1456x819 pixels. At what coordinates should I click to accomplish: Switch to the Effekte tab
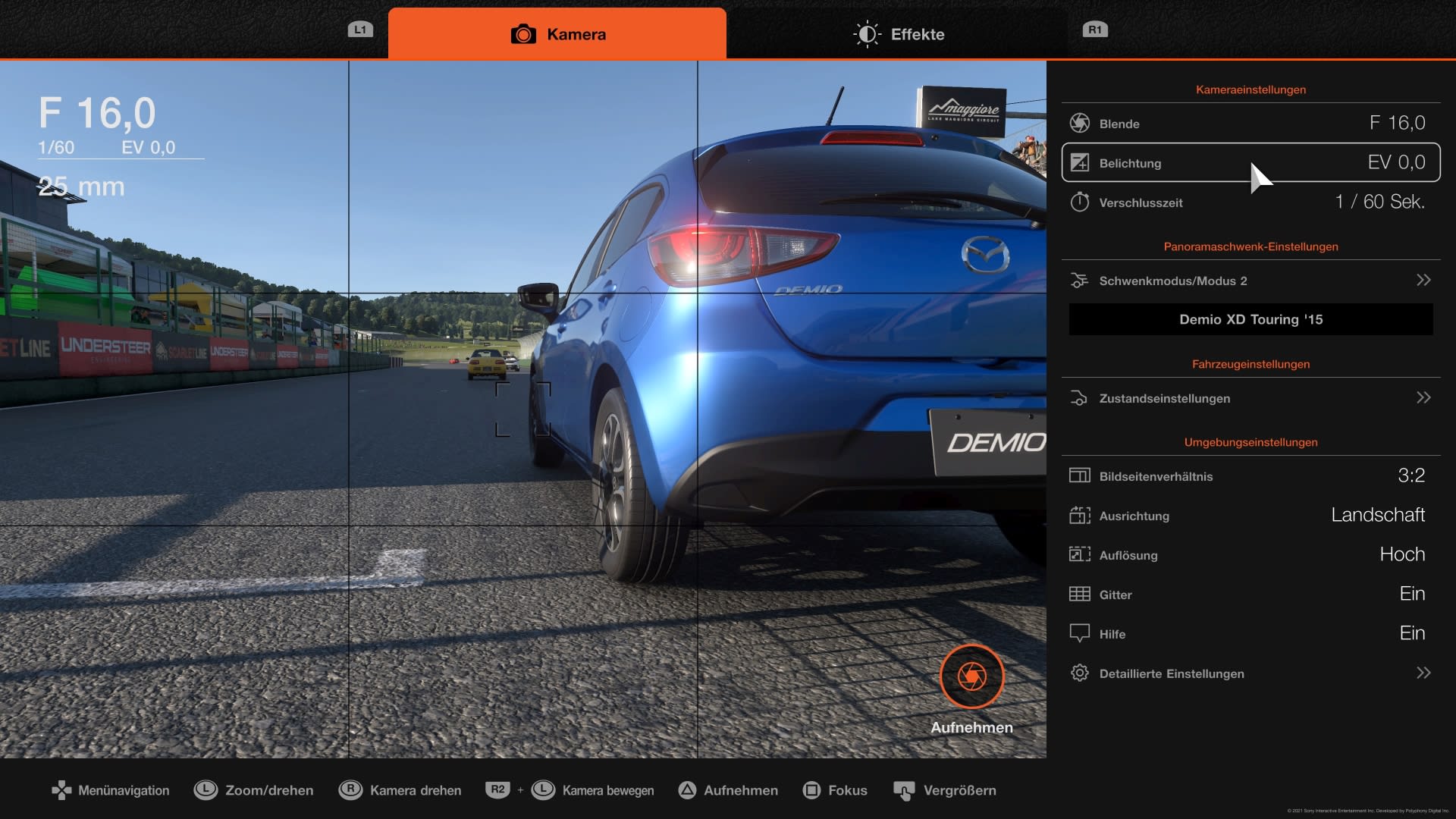[x=898, y=34]
